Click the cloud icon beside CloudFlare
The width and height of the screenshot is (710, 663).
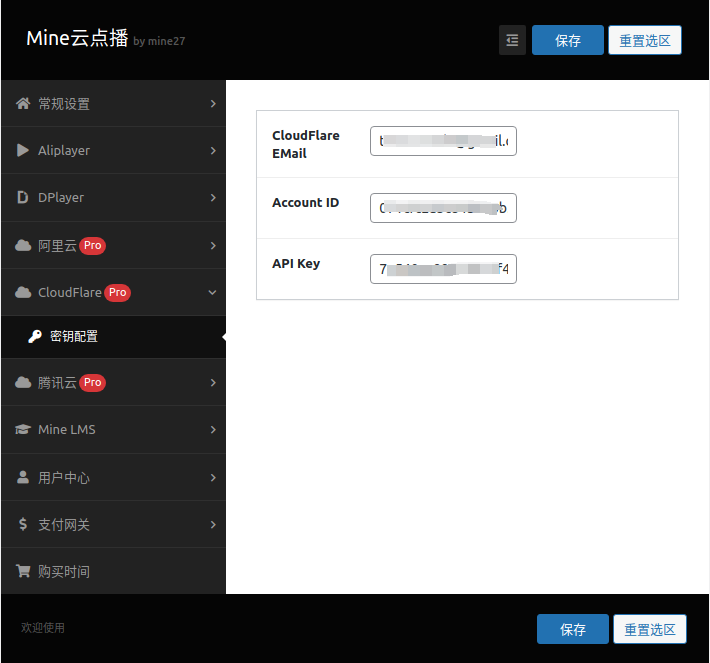click(23, 293)
